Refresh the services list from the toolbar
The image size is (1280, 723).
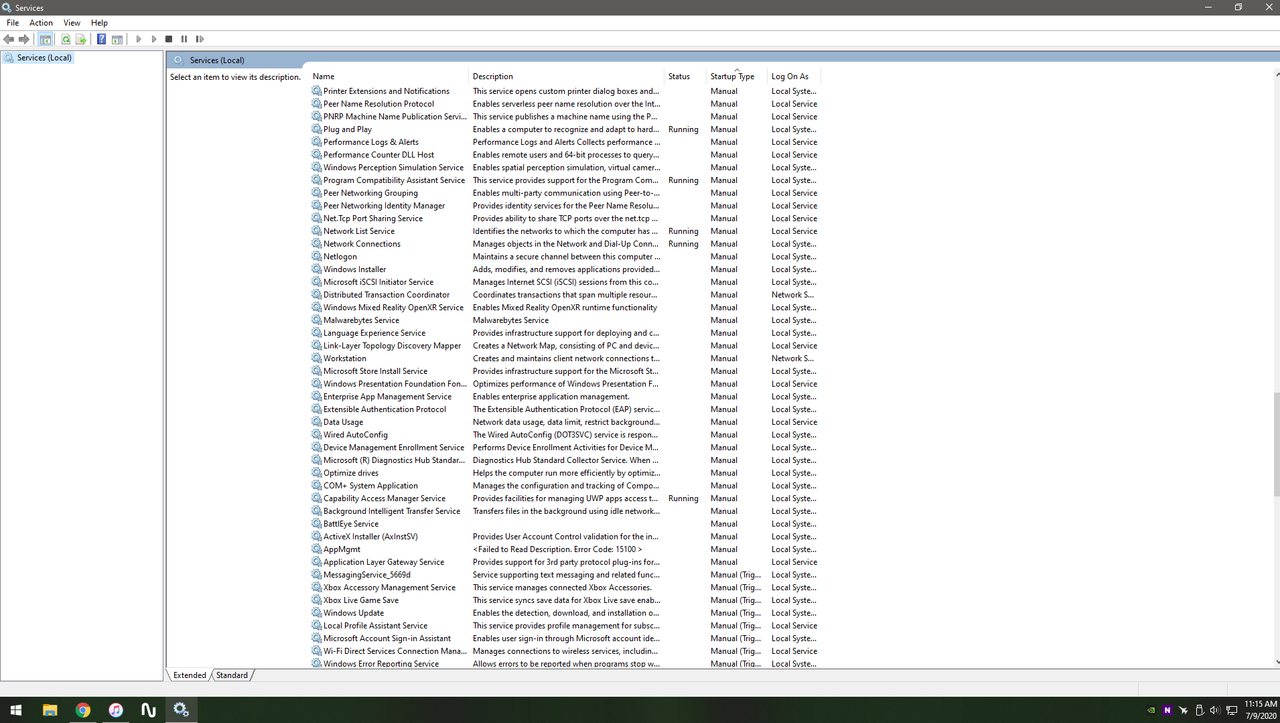66,39
